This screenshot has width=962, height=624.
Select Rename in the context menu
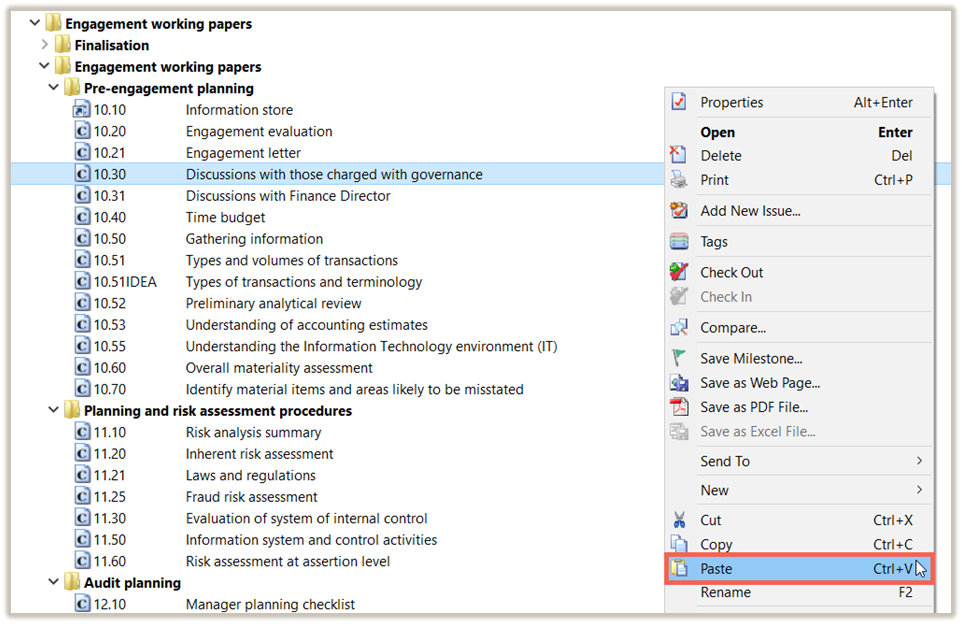pyautogui.click(x=725, y=592)
